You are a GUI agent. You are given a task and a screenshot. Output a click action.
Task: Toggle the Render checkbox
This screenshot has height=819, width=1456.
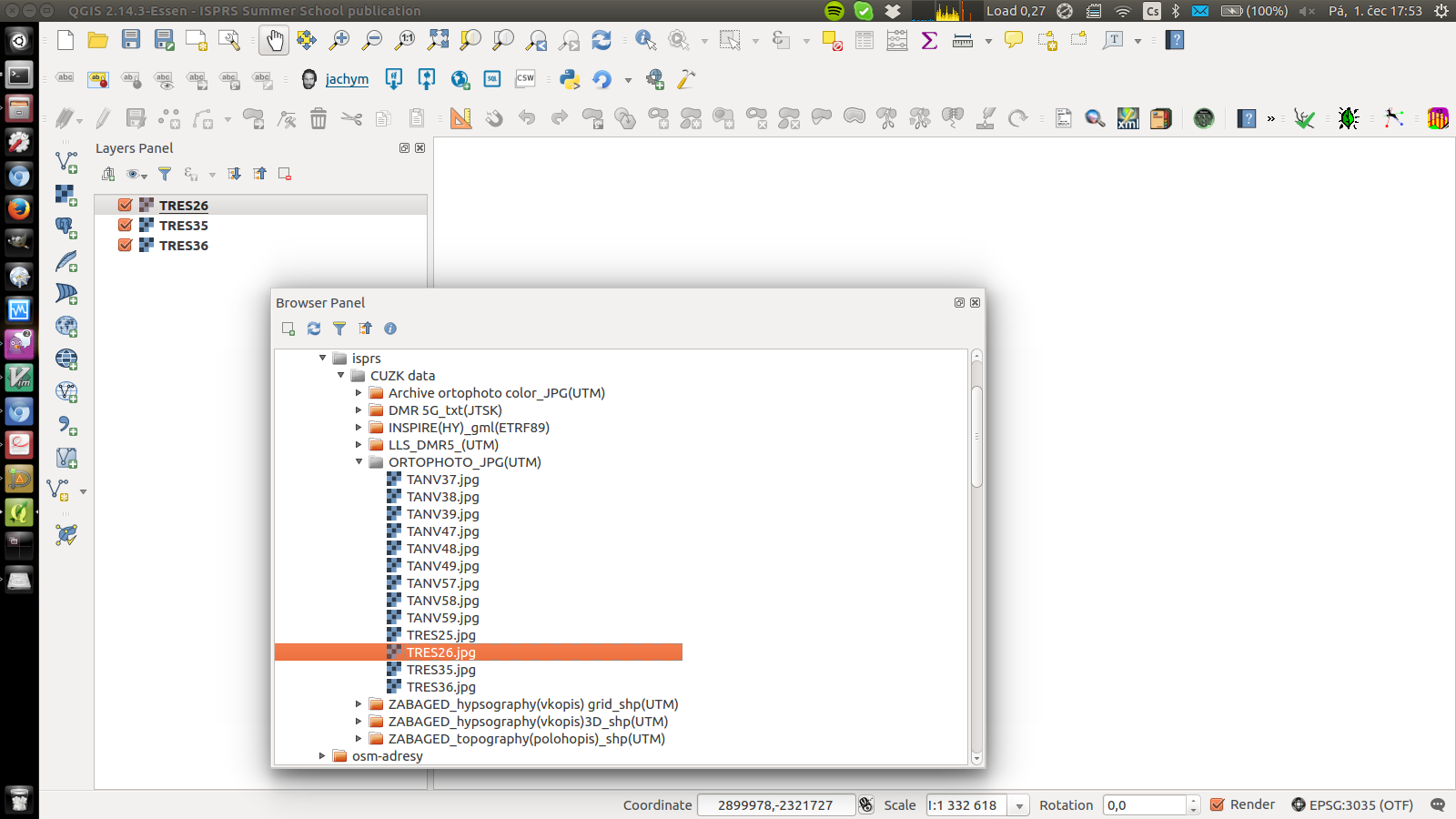click(1217, 804)
